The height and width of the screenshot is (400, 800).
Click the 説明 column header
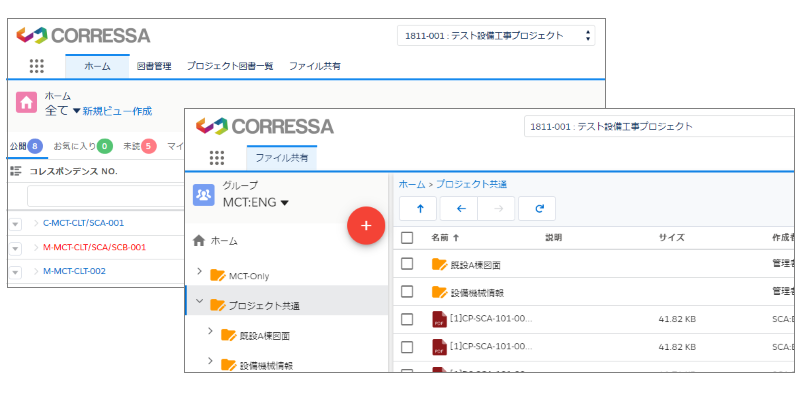(x=554, y=238)
